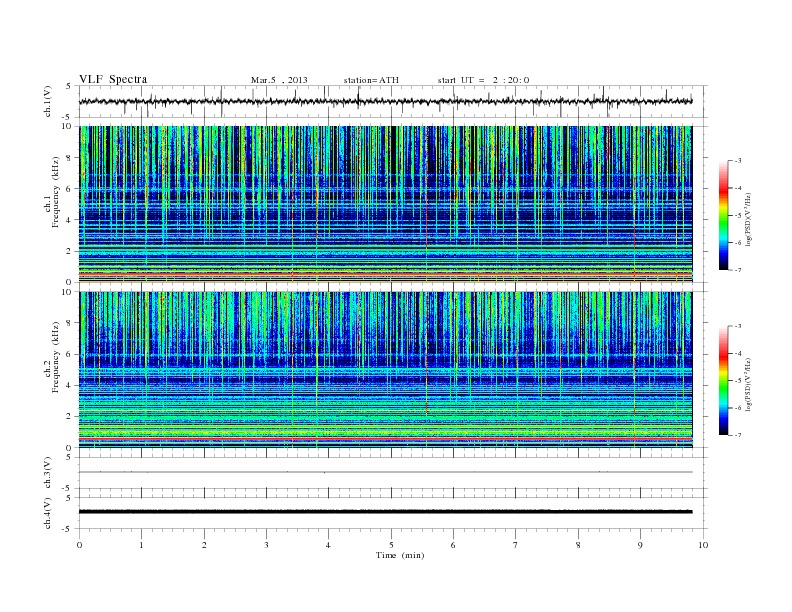This screenshot has width=792, height=612.
Task: Click the "-7" label on ch.1 color bar
Action: coord(738,270)
